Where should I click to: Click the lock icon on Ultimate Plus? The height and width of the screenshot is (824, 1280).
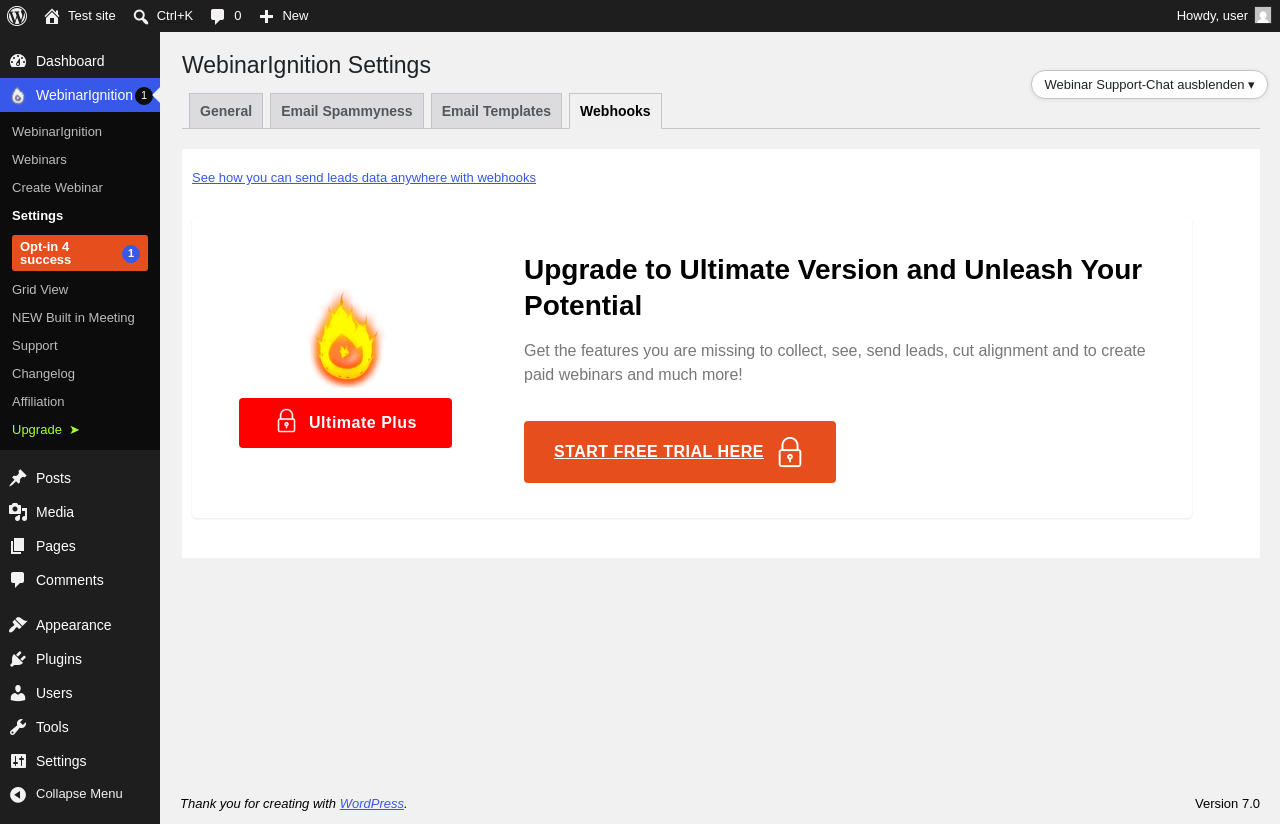[286, 421]
